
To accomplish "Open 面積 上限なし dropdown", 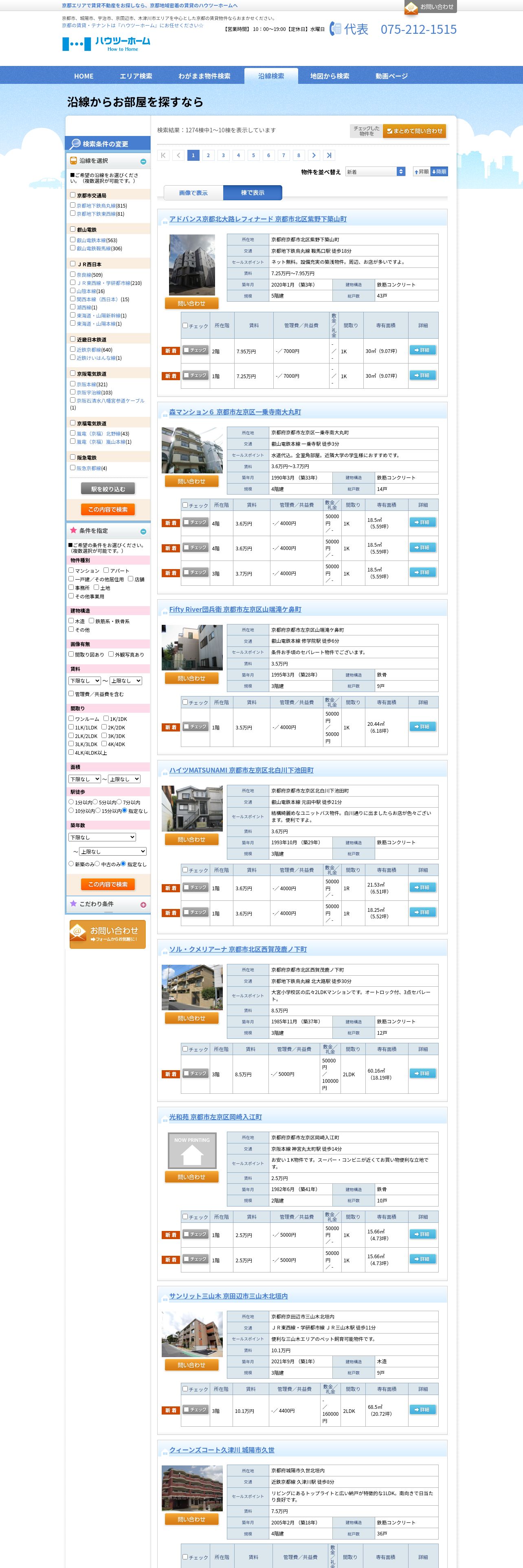I will point(124,779).
